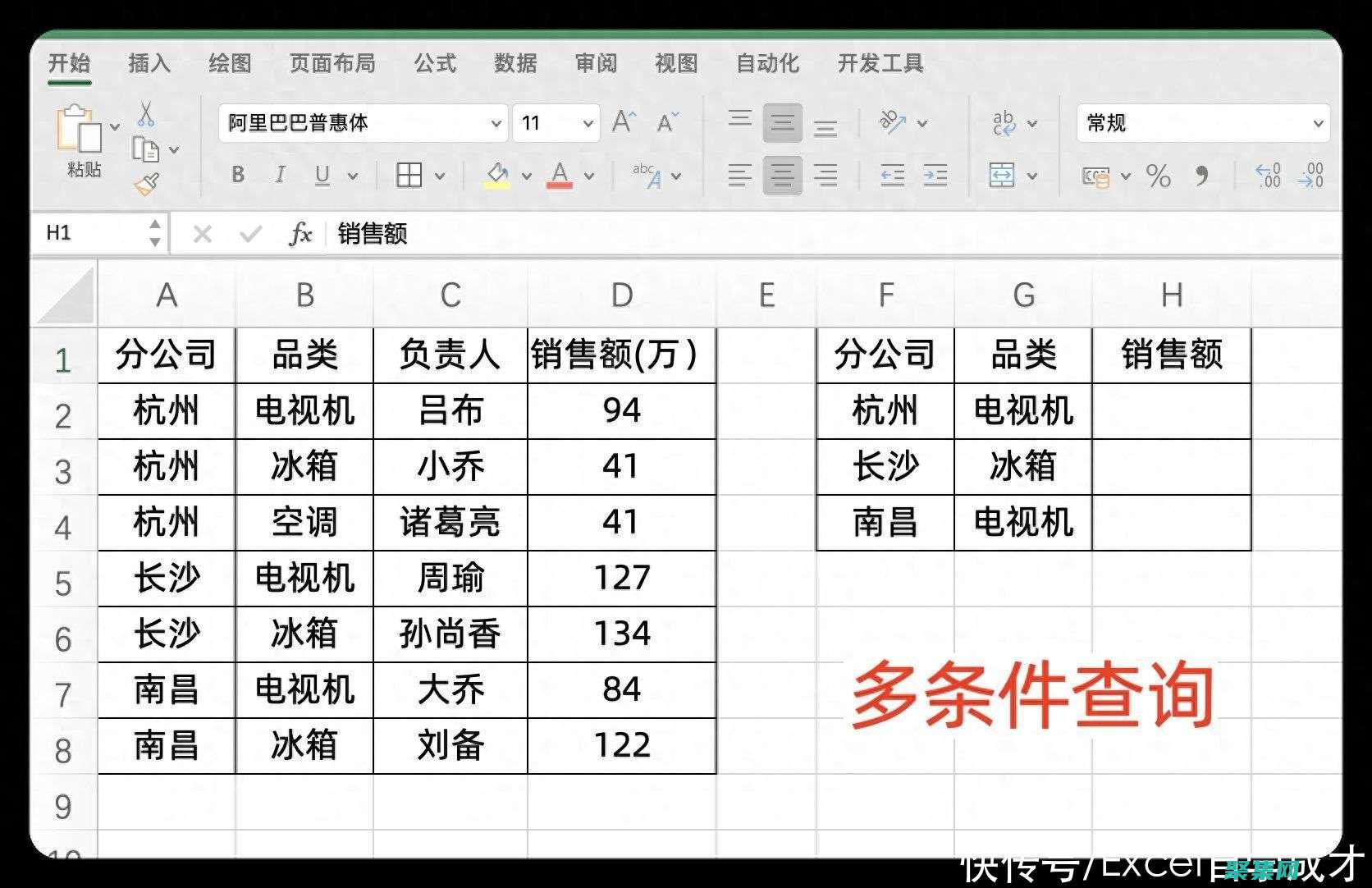The width and height of the screenshot is (1372, 888).
Task: Switch to the 数据 ribbon tab
Action: point(515,63)
